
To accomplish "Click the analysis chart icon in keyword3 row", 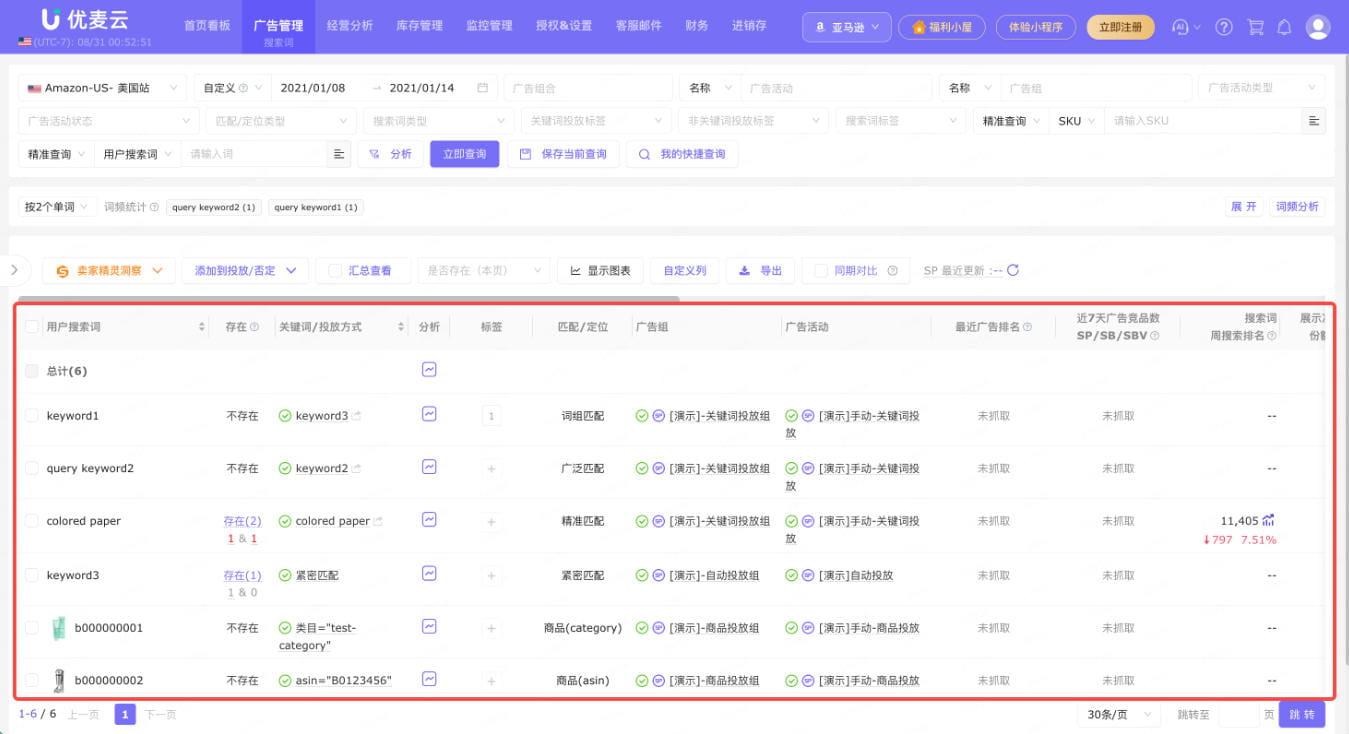I will pos(429,573).
